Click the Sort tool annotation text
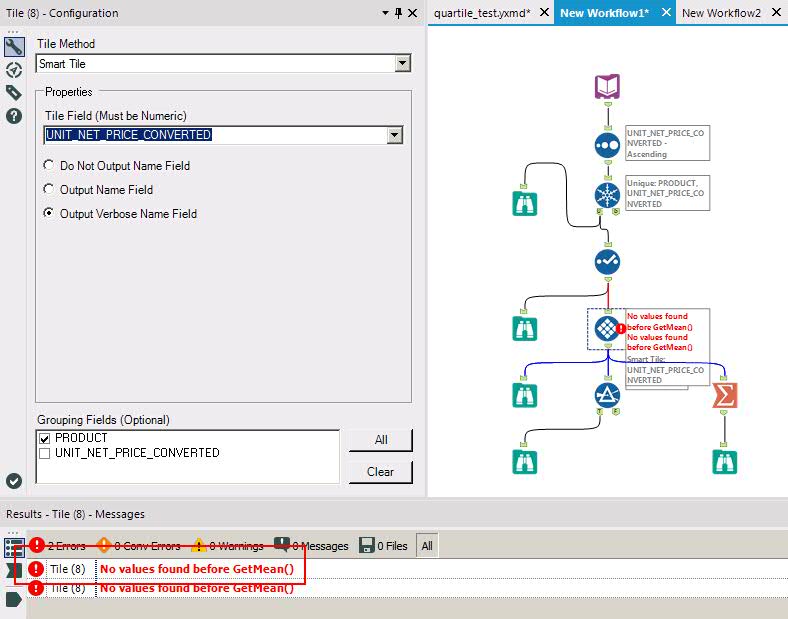 667,143
